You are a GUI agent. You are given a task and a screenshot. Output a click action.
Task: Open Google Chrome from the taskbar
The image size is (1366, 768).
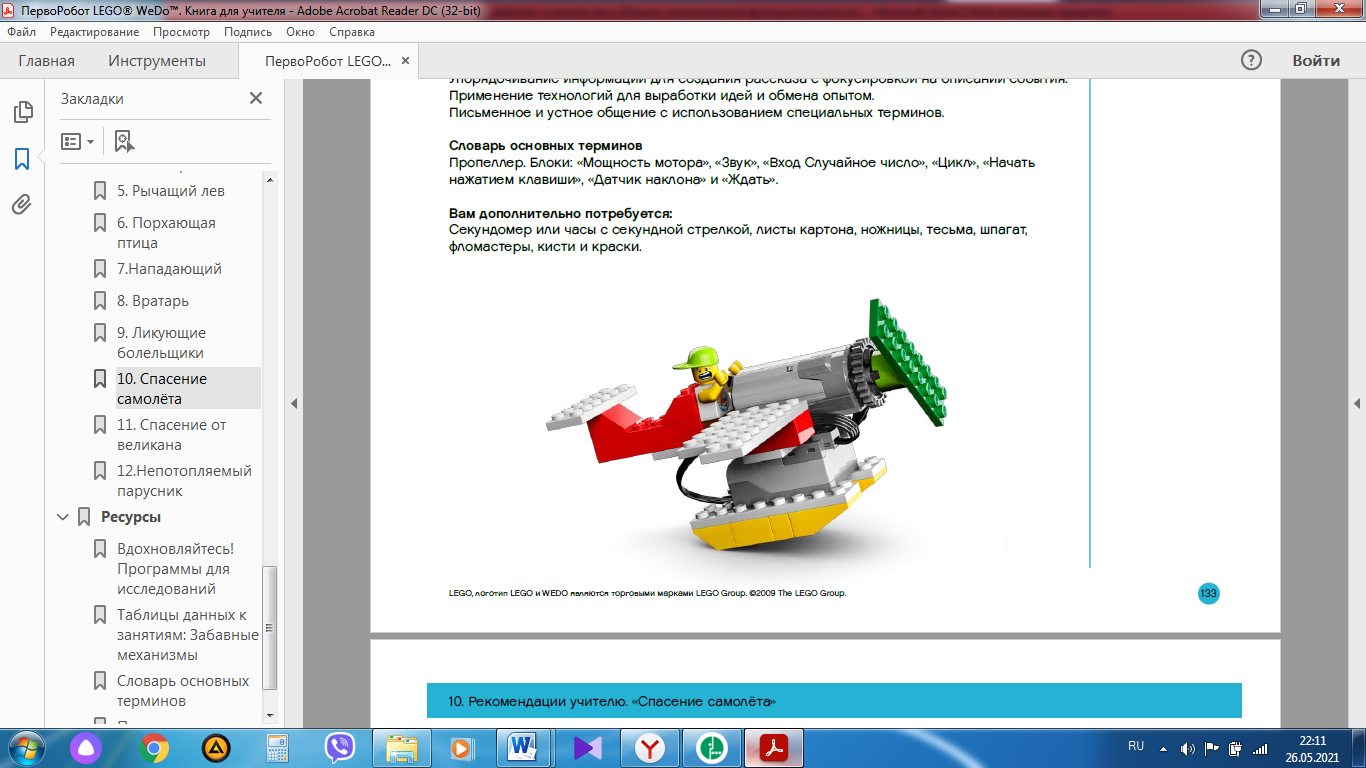coord(154,748)
